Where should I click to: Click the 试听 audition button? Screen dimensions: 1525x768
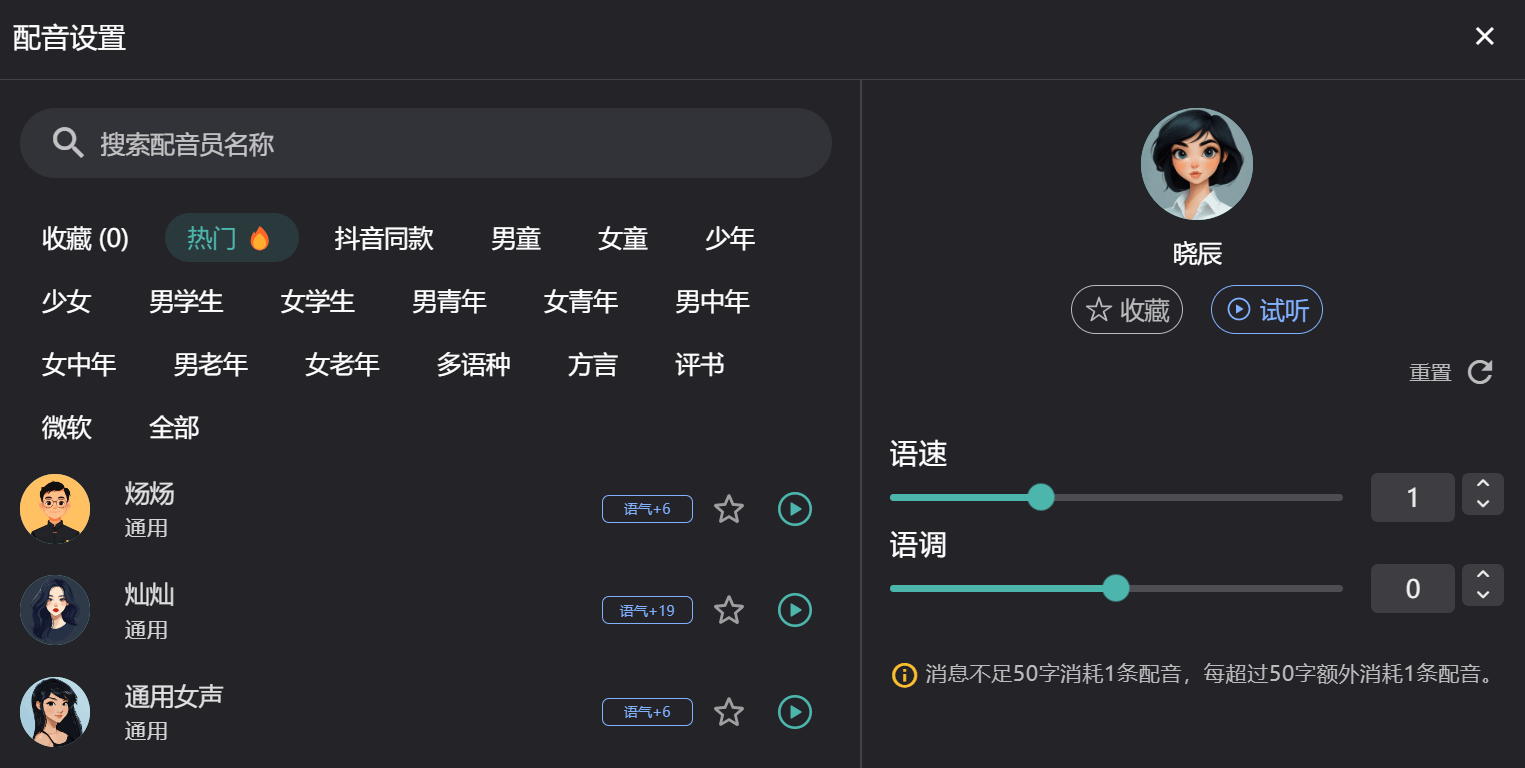pyautogui.click(x=1266, y=310)
